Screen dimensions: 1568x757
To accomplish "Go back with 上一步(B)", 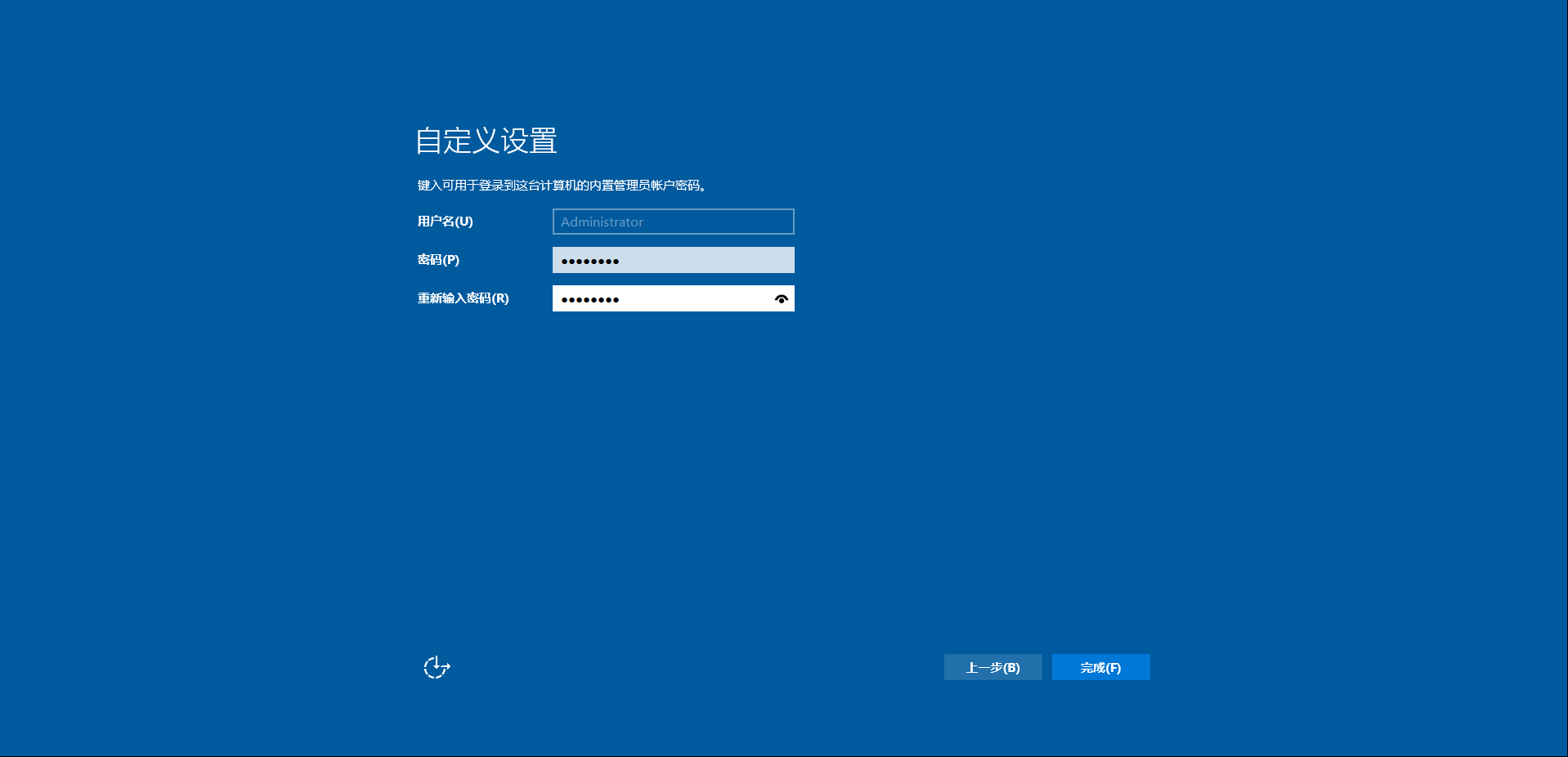I will coord(992,666).
